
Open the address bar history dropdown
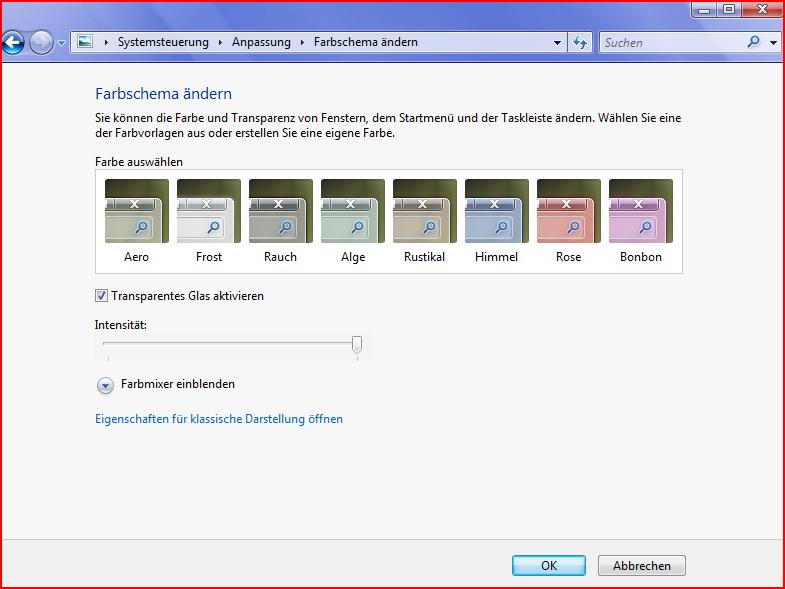coord(557,43)
